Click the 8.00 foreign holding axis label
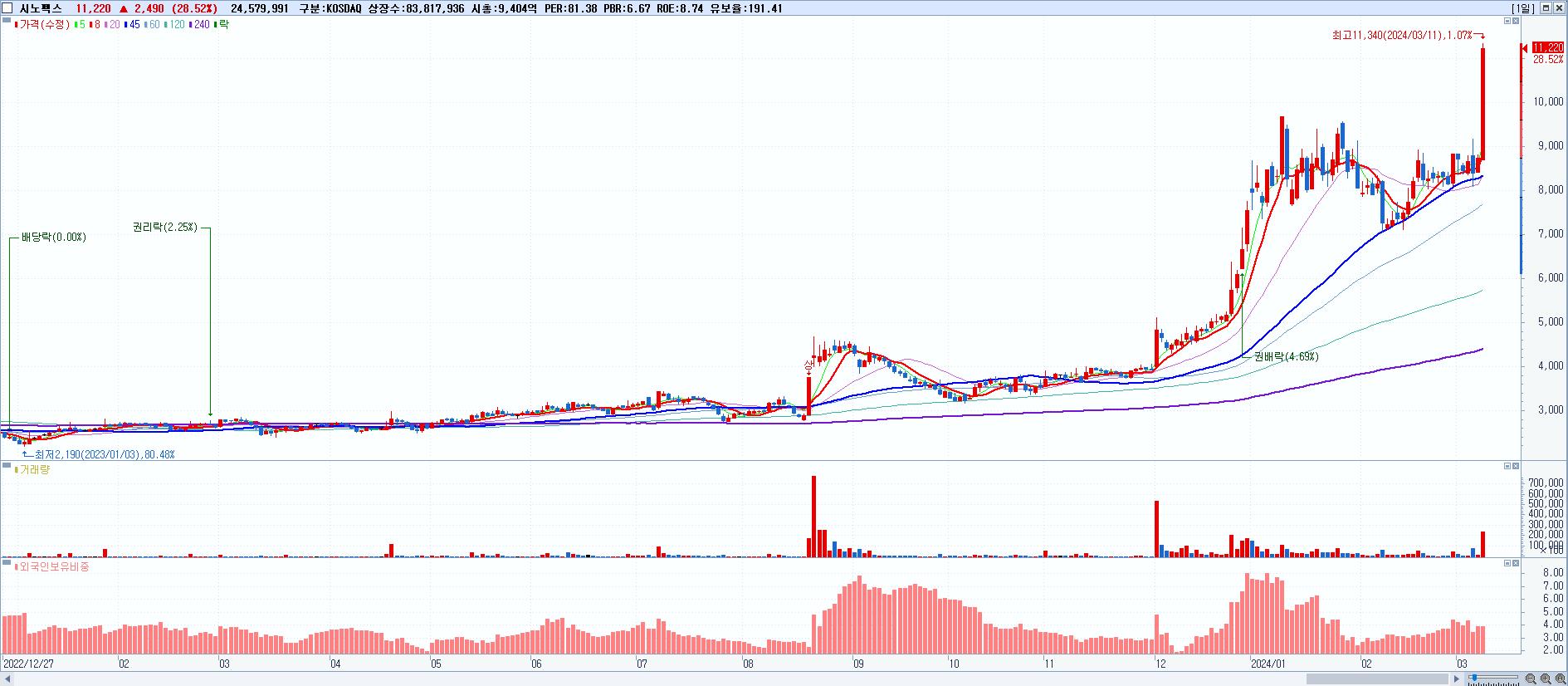This screenshot has height=686, width=1568. 1553,573
